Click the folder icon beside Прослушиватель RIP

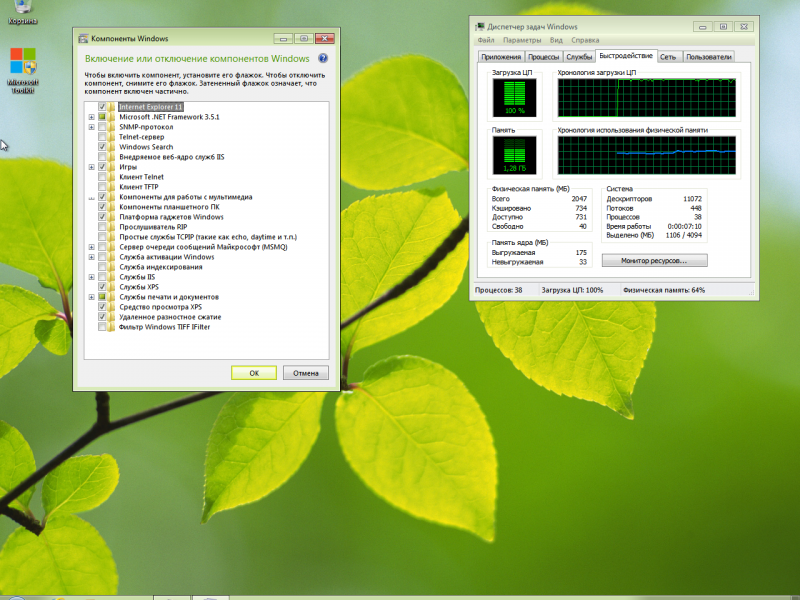click(x=111, y=227)
